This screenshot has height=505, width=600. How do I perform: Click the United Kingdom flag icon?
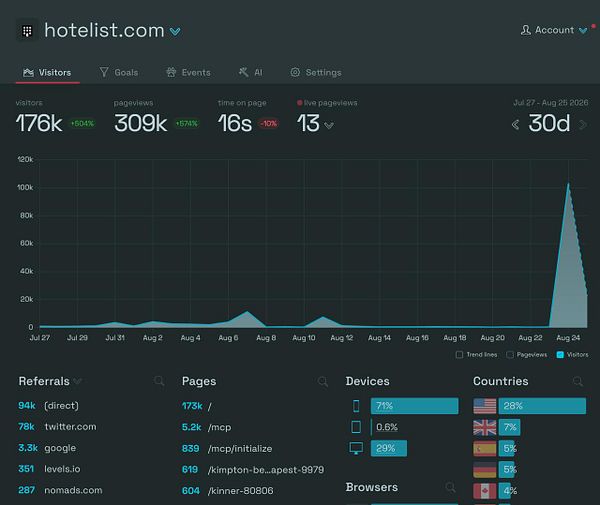click(485, 427)
